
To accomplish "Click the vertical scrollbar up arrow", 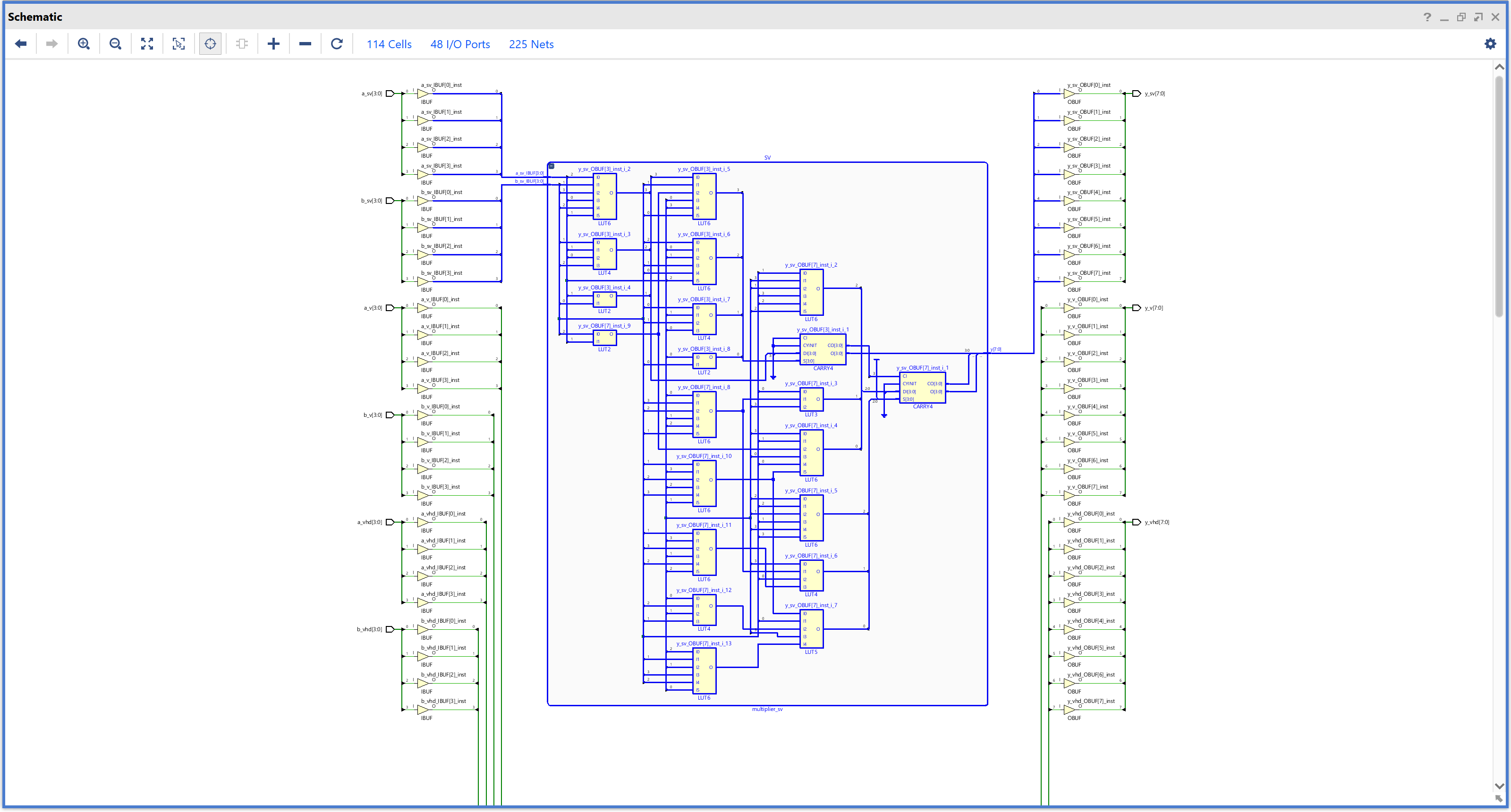I will click(1499, 67).
